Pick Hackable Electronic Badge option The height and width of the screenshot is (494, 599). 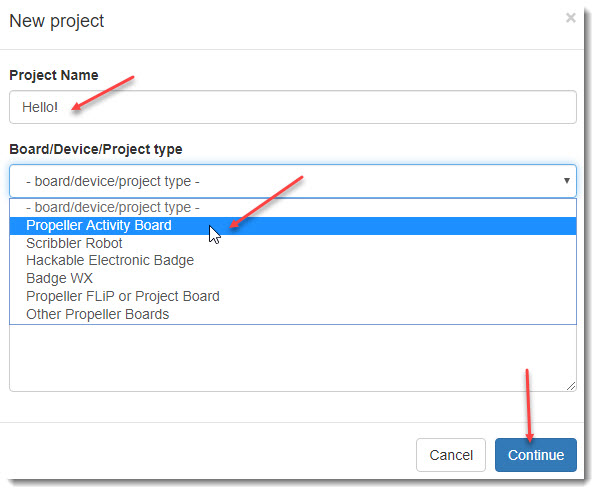(x=293, y=261)
